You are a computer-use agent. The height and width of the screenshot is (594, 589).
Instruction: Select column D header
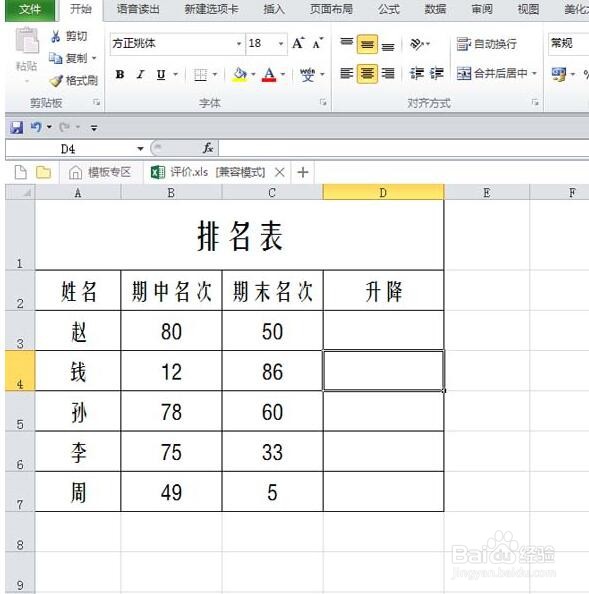point(383,192)
